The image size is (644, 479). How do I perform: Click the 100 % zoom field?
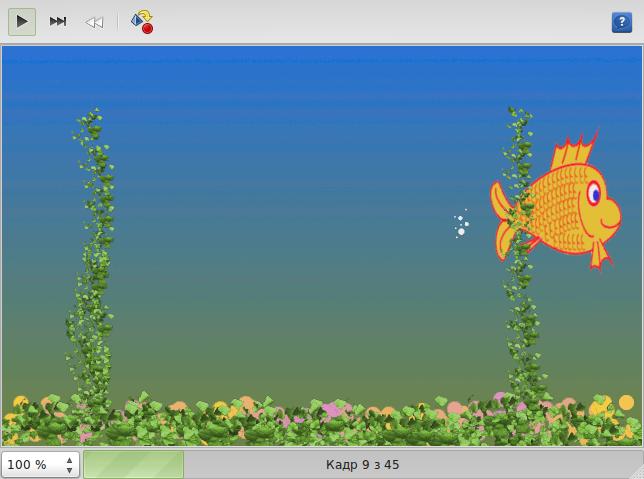(30, 465)
